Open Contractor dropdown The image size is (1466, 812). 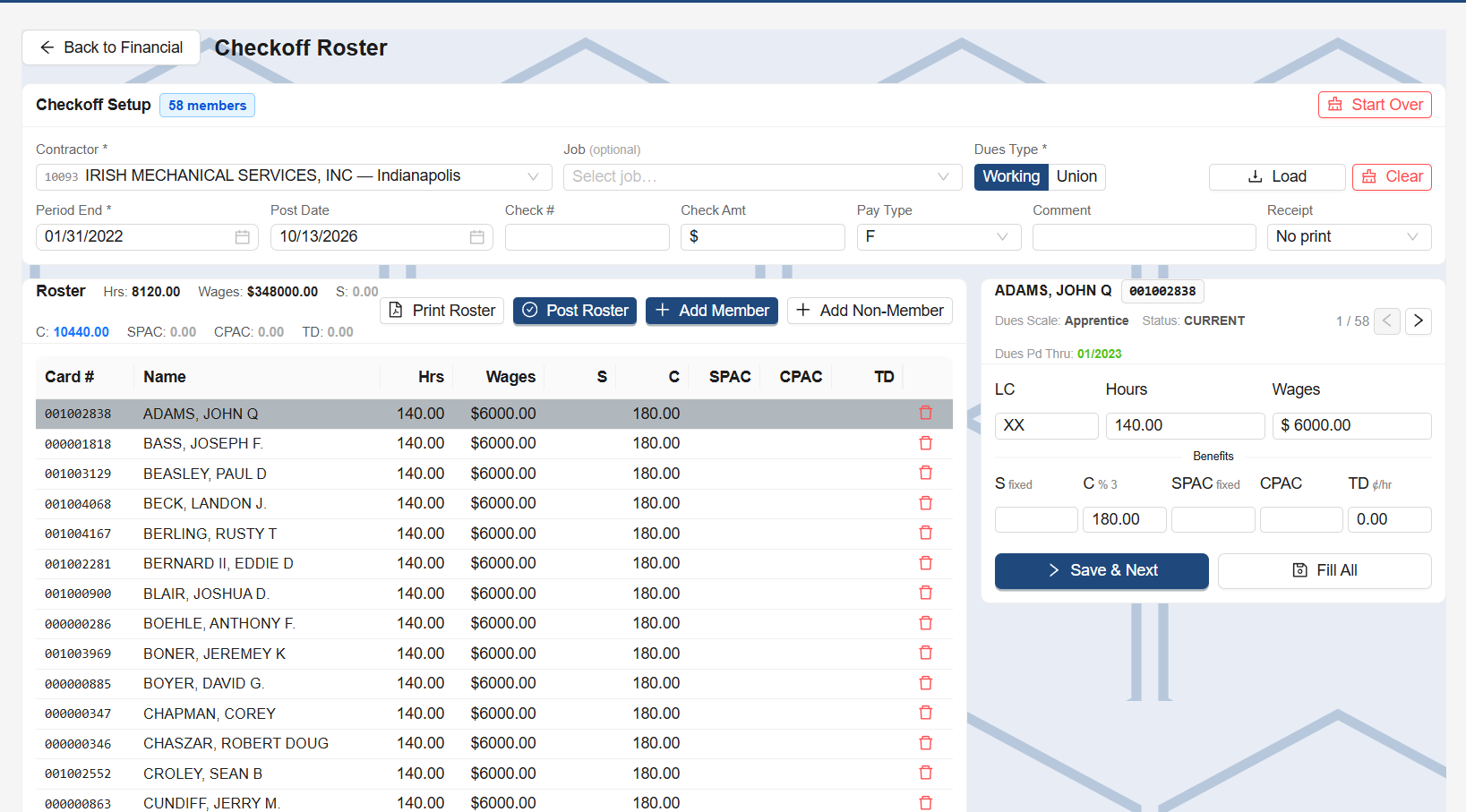[x=294, y=177]
